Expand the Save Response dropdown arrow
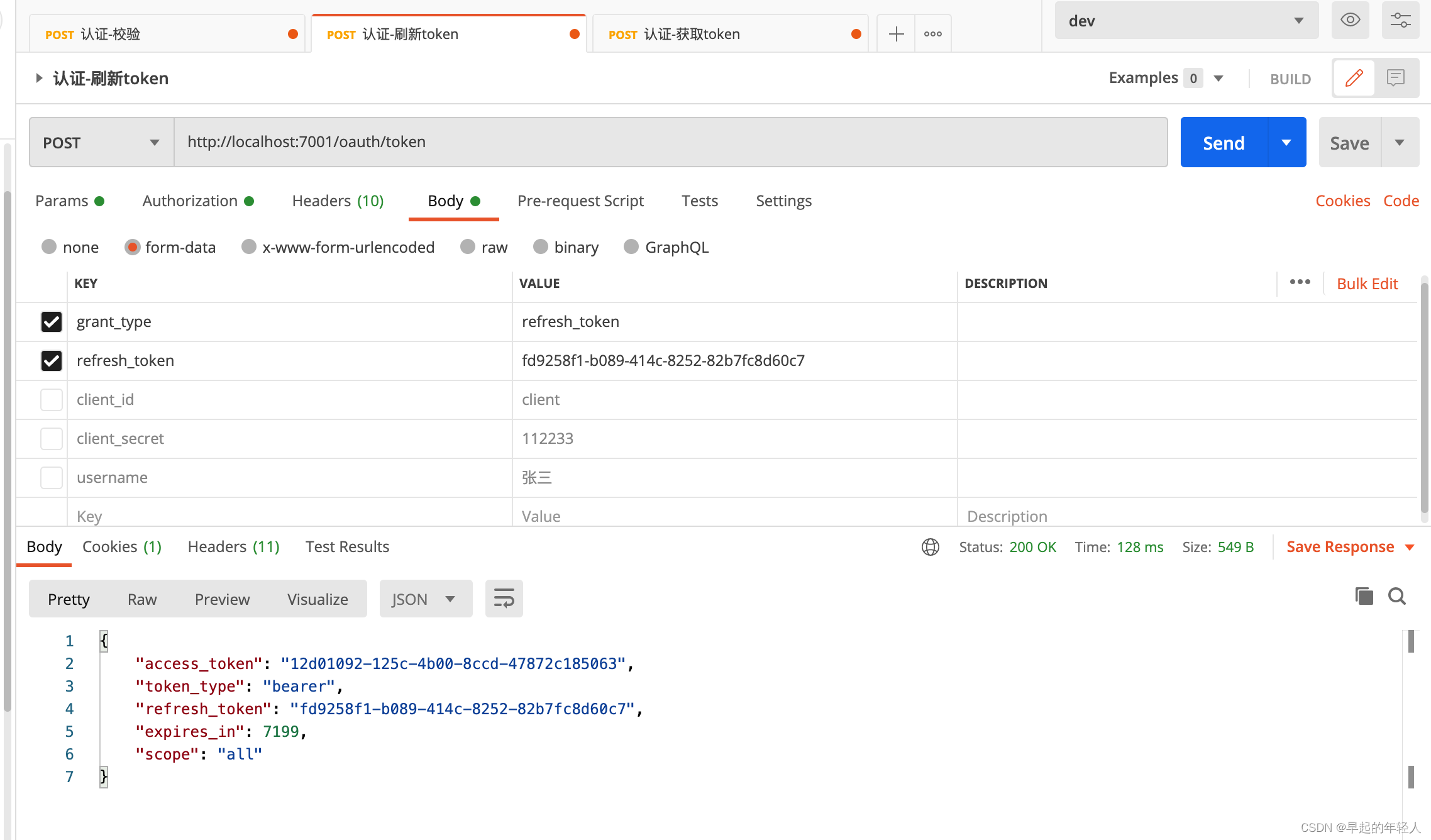 coord(1410,546)
